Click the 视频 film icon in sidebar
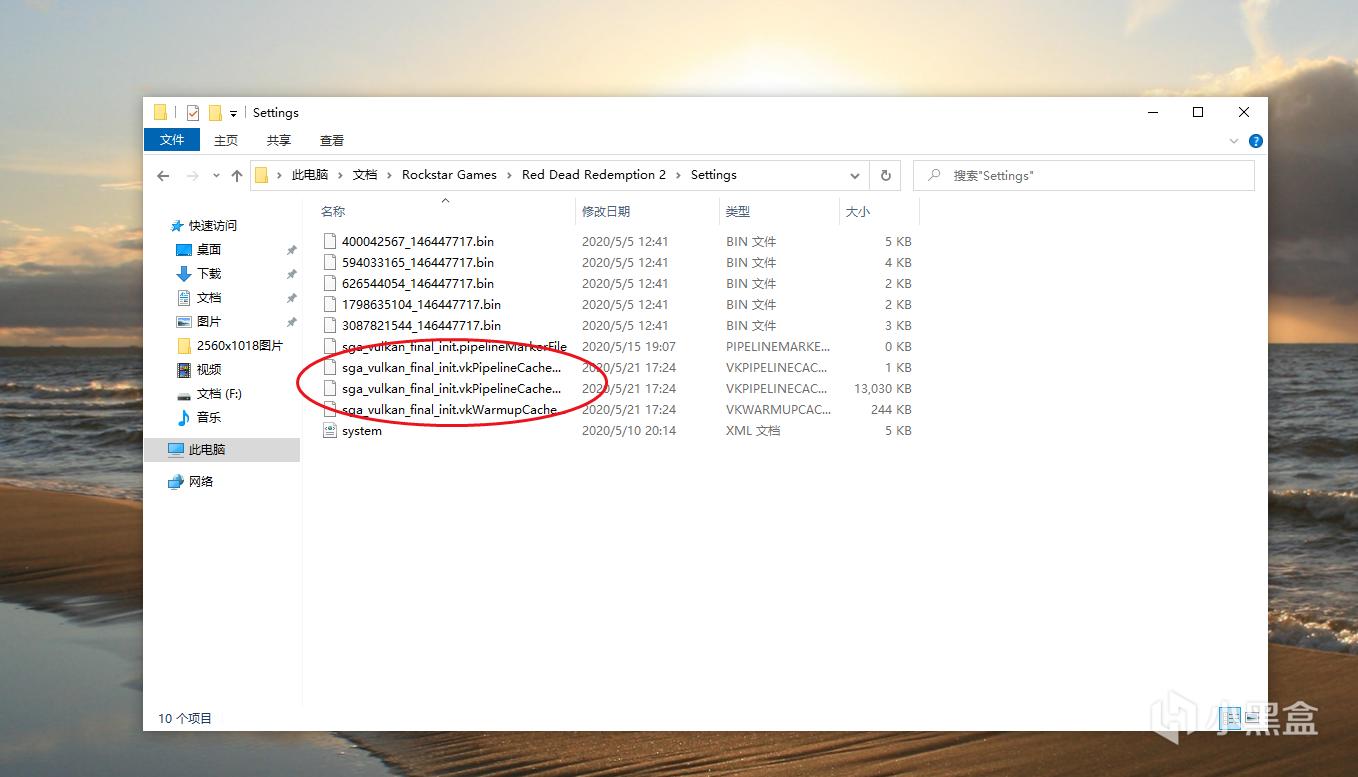The width and height of the screenshot is (1358, 777). tap(184, 370)
